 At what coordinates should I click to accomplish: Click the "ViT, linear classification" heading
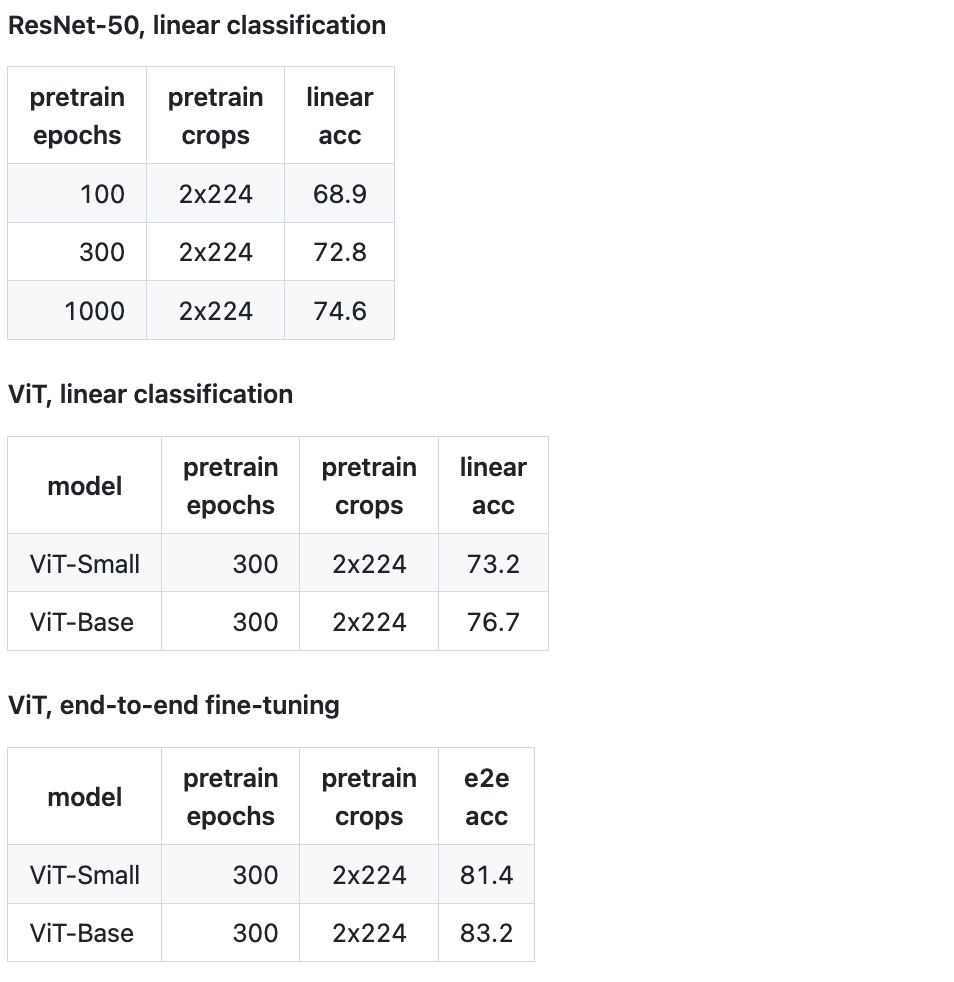tap(150, 394)
